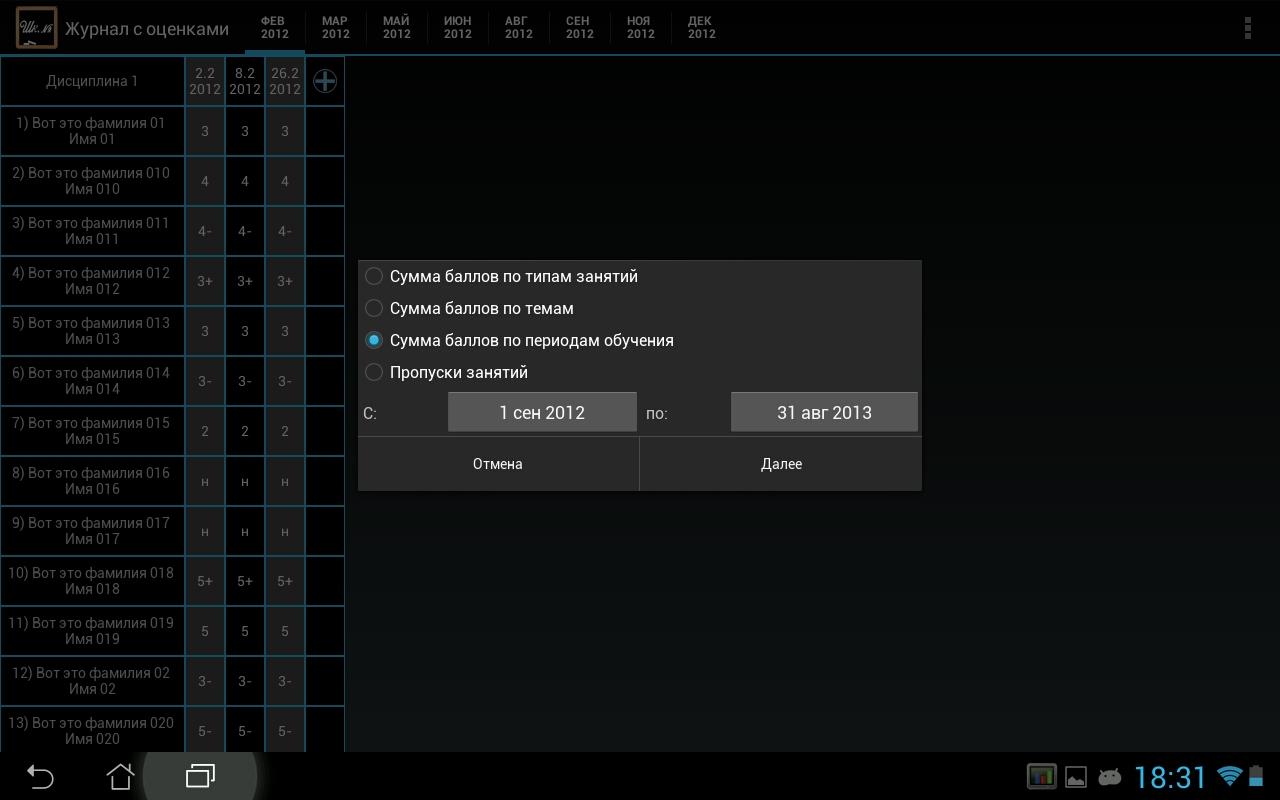Screen dimensions: 1280x800
Task: Click the 2.2 2012 column header
Action: (x=205, y=81)
